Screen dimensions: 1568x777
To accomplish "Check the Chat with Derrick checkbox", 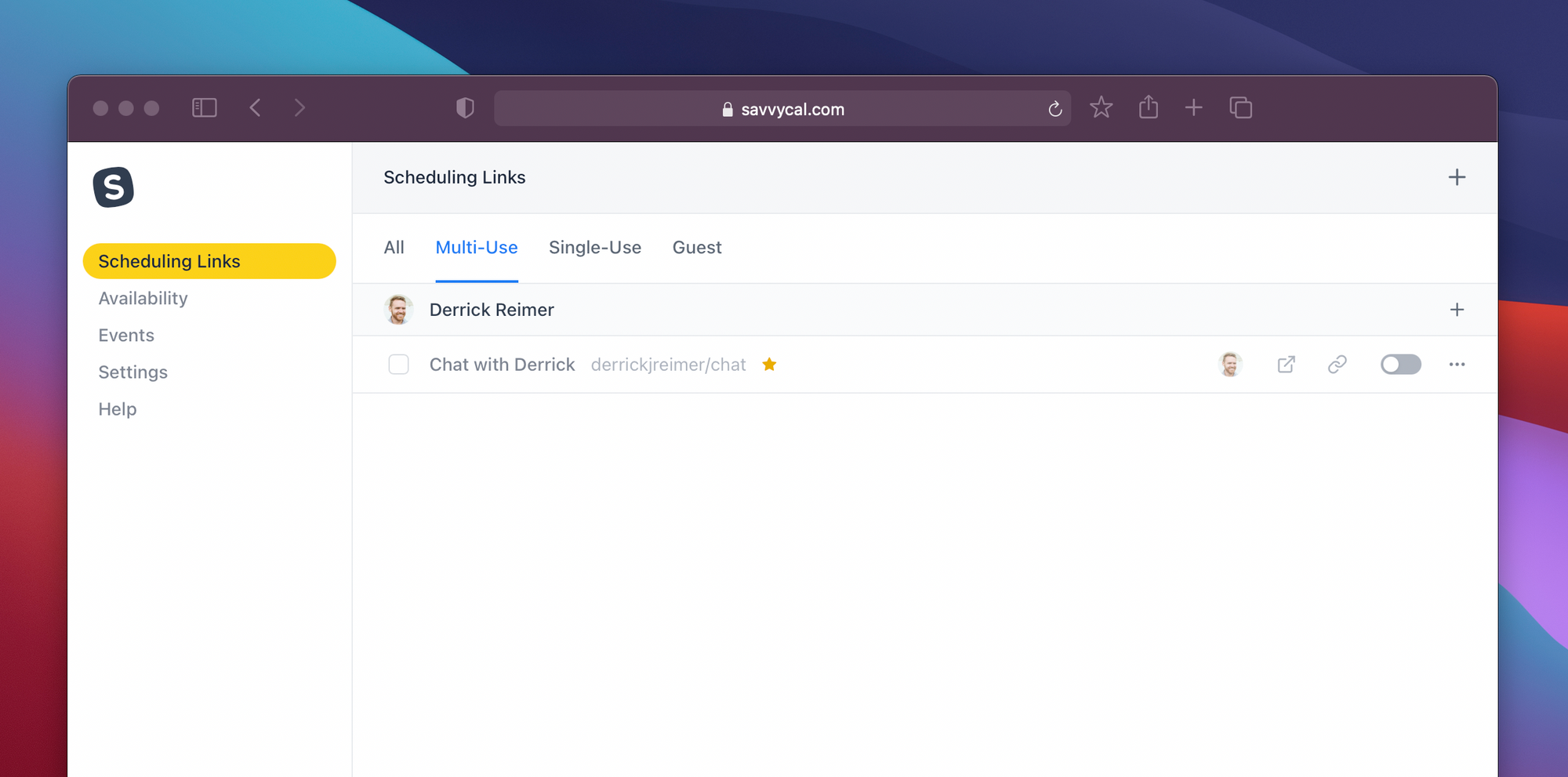I will click(398, 365).
